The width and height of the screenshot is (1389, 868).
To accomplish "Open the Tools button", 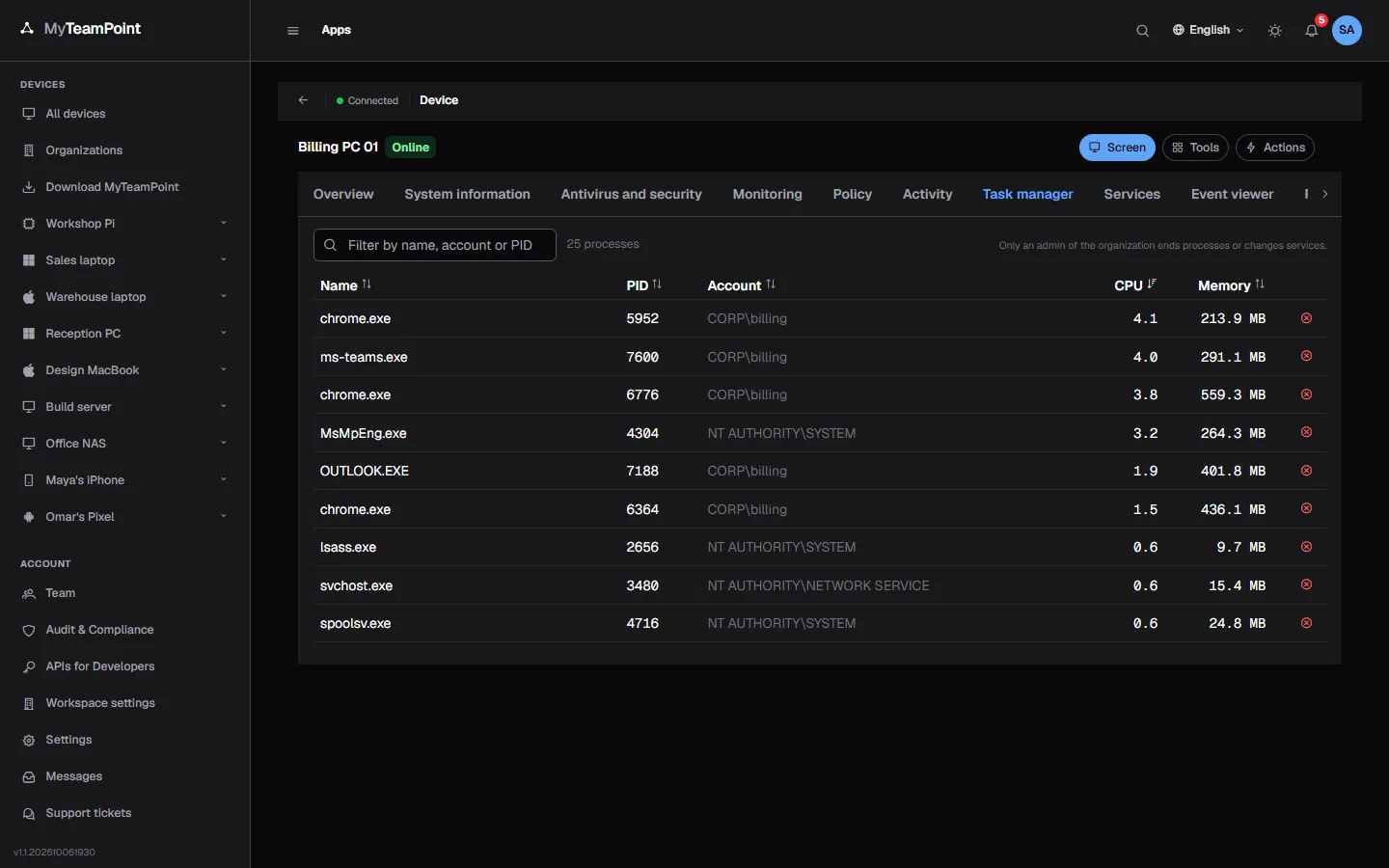I will point(1196,148).
